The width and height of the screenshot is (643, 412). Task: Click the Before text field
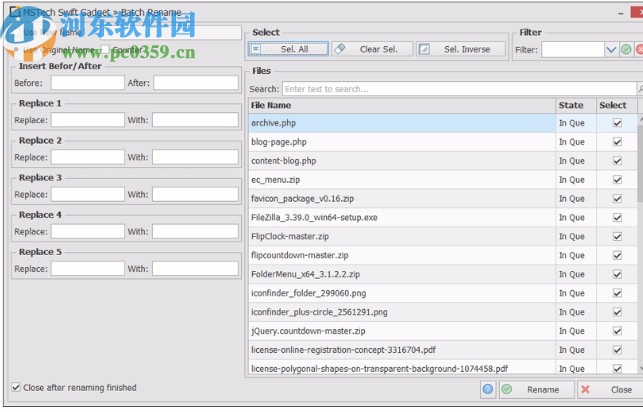click(x=87, y=83)
